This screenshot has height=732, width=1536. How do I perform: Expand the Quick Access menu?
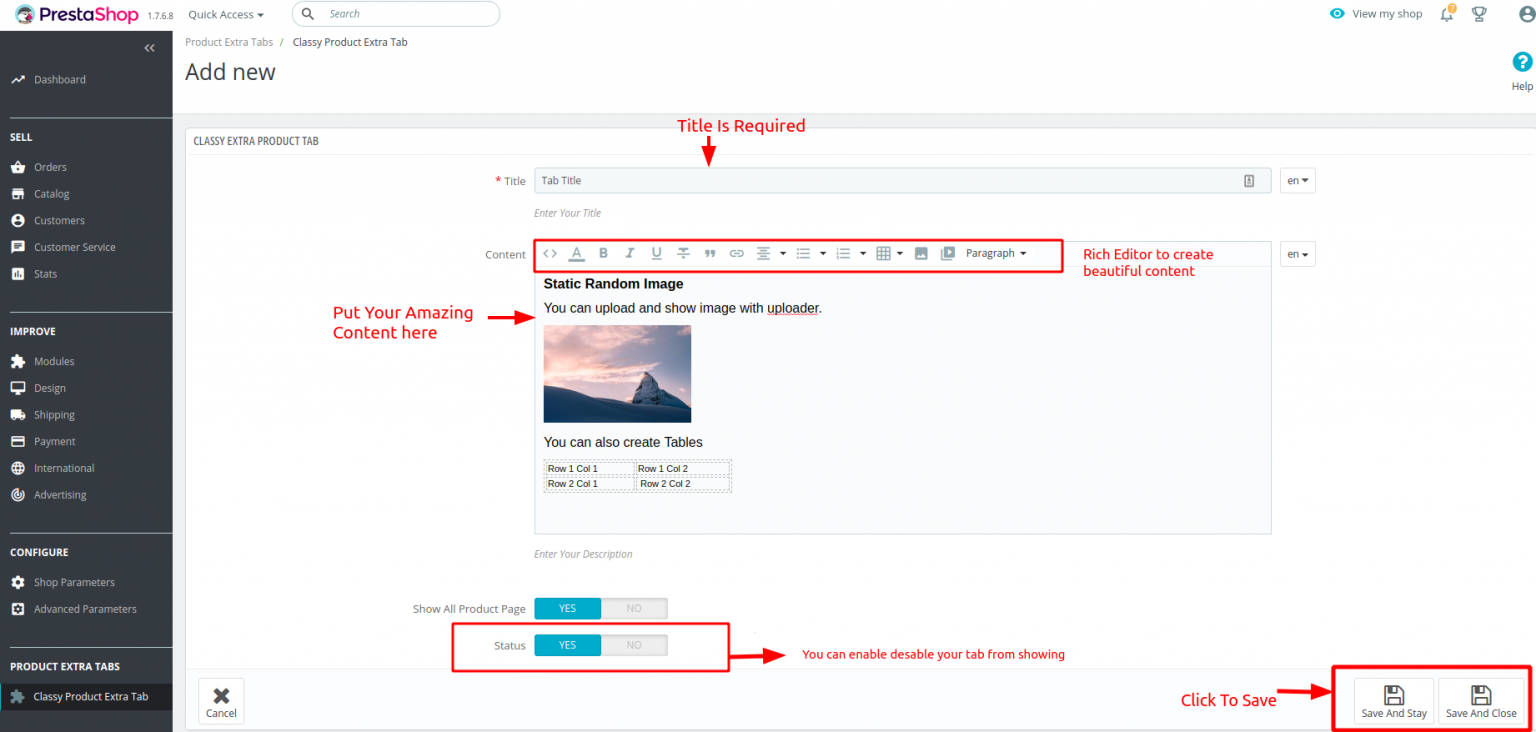(224, 14)
